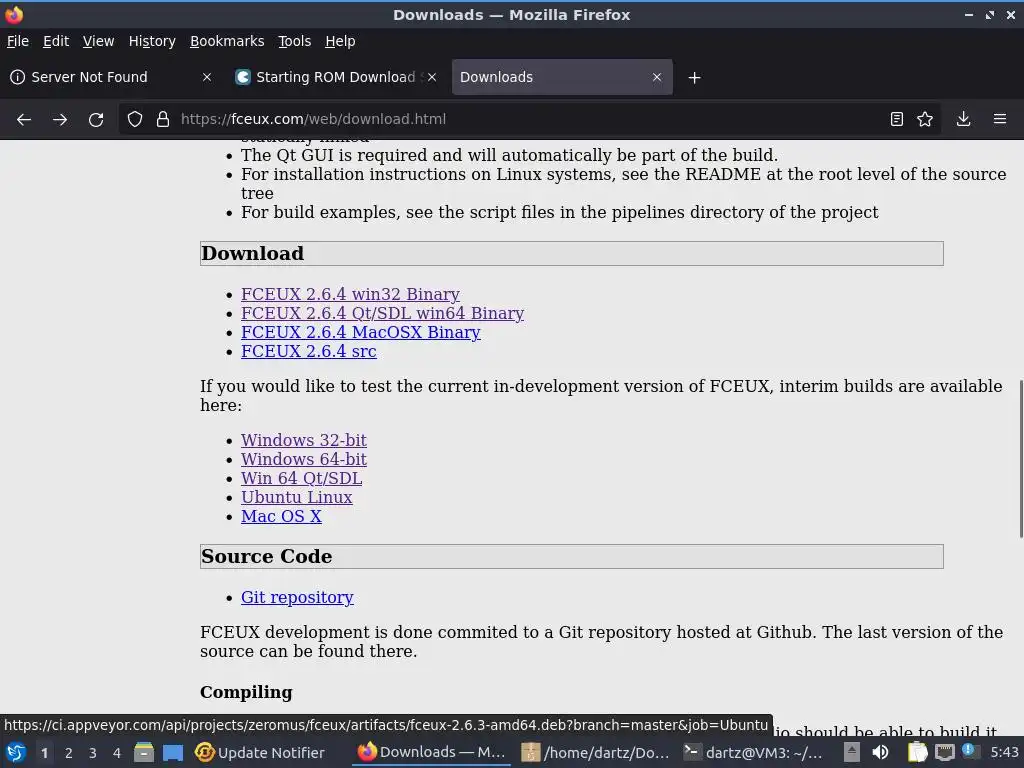Close the Starting ROM Download tab
Image resolution: width=1024 pixels, height=768 pixels.
[432, 77]
